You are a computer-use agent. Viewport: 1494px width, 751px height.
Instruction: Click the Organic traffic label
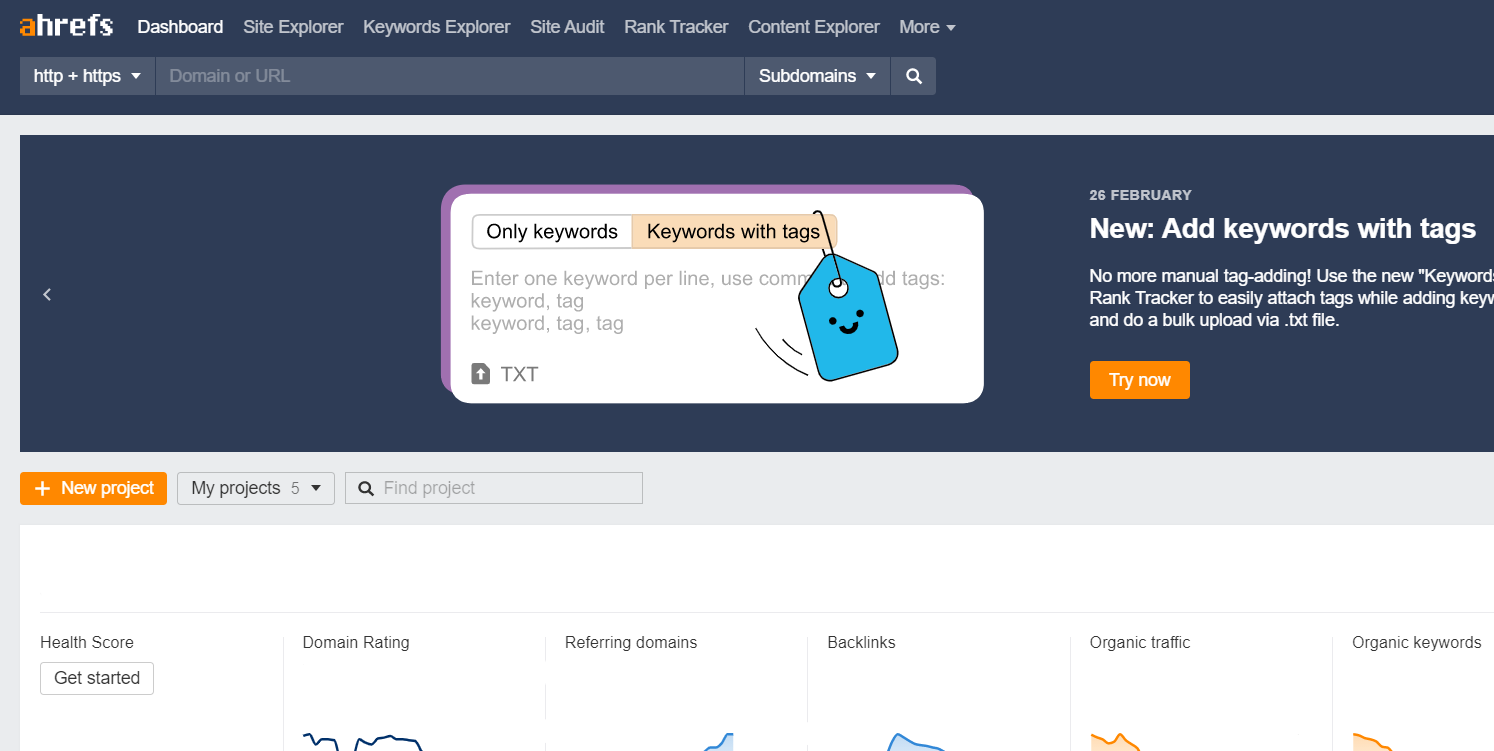coord(1140,642)
